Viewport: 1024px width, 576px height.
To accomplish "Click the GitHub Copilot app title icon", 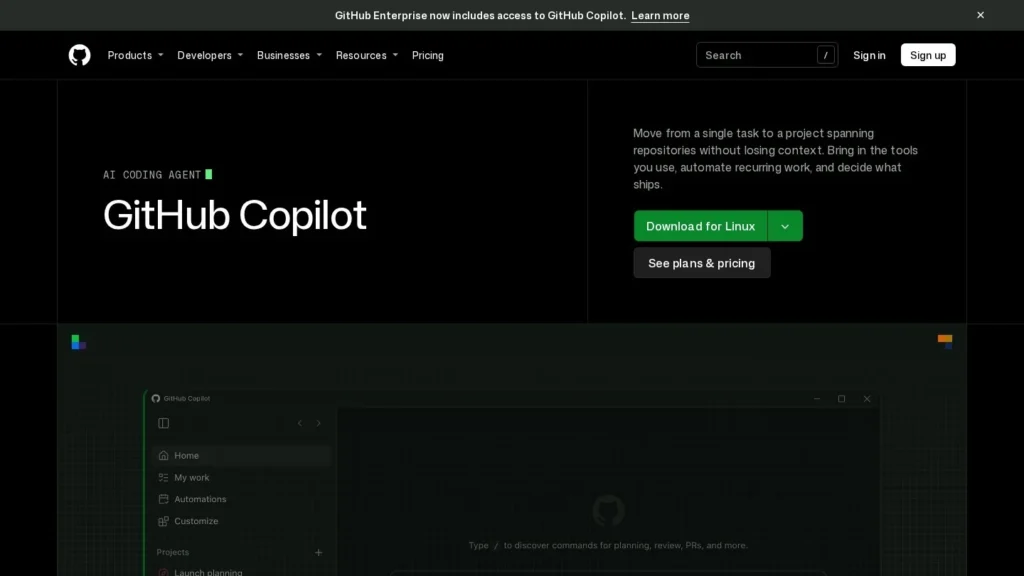I will (155, 398).
